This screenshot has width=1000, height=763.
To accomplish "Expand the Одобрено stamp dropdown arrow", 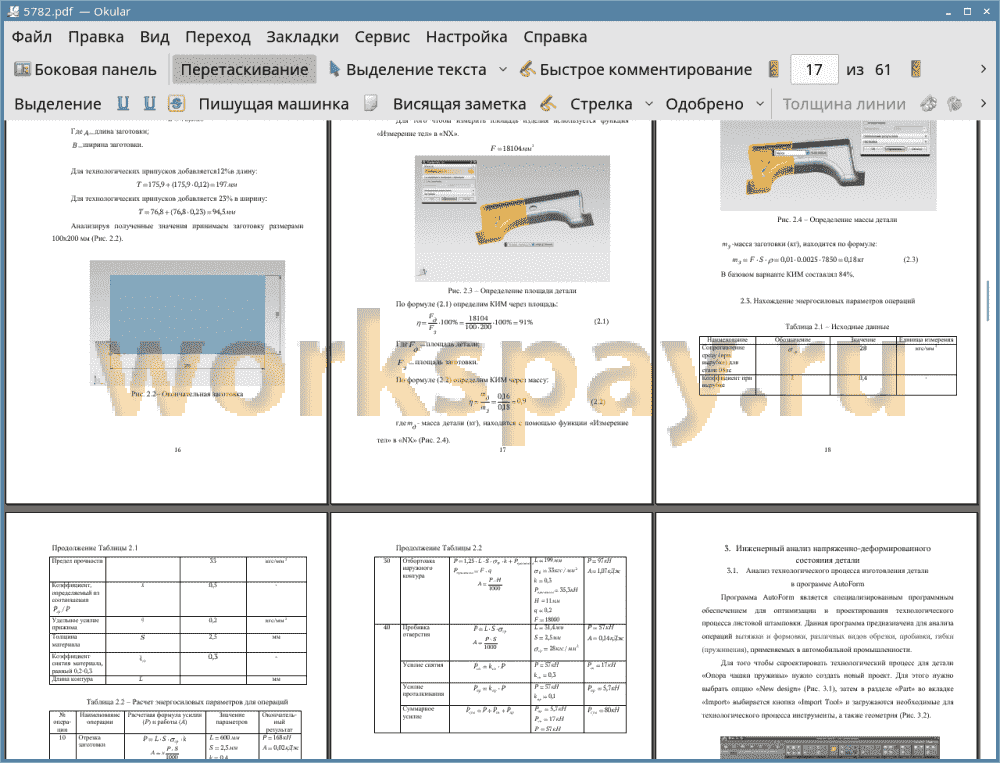I will click(760, 104).
